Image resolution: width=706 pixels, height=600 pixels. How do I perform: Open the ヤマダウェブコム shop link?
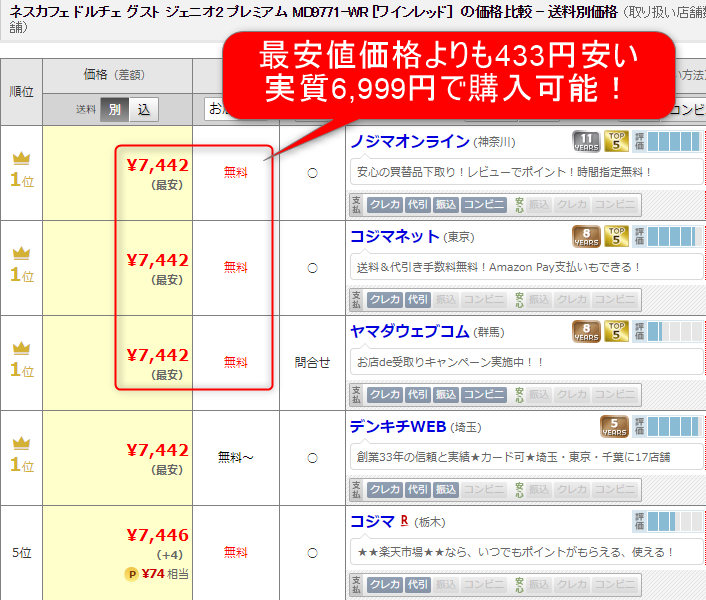[x=410, y=332]
